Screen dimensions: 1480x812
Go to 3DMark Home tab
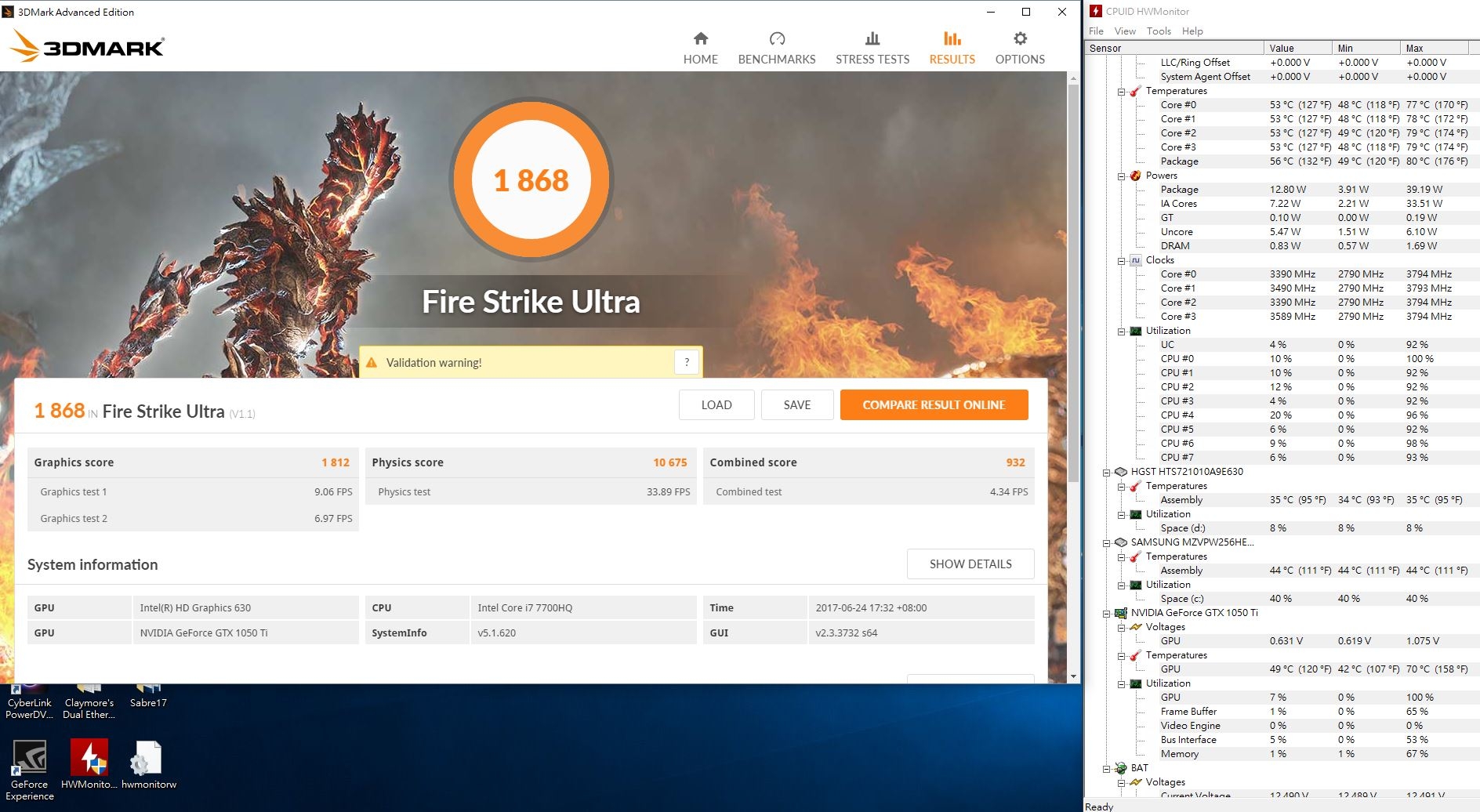(x=700, y=48)
